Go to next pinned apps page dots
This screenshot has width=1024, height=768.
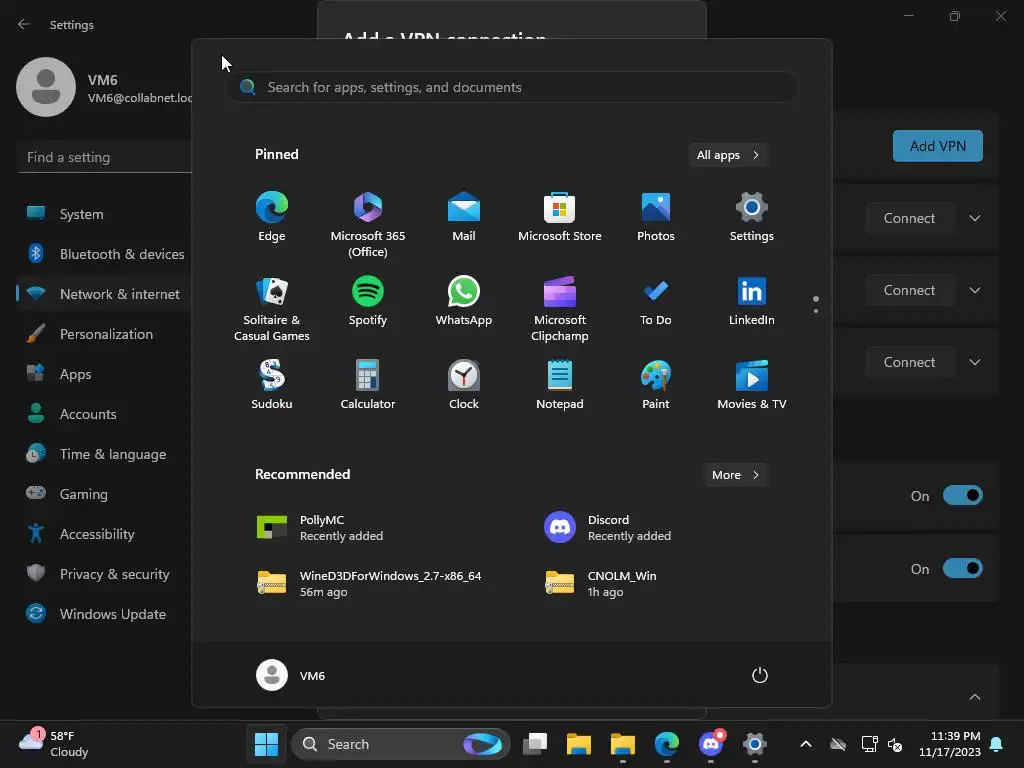[816, 304]
